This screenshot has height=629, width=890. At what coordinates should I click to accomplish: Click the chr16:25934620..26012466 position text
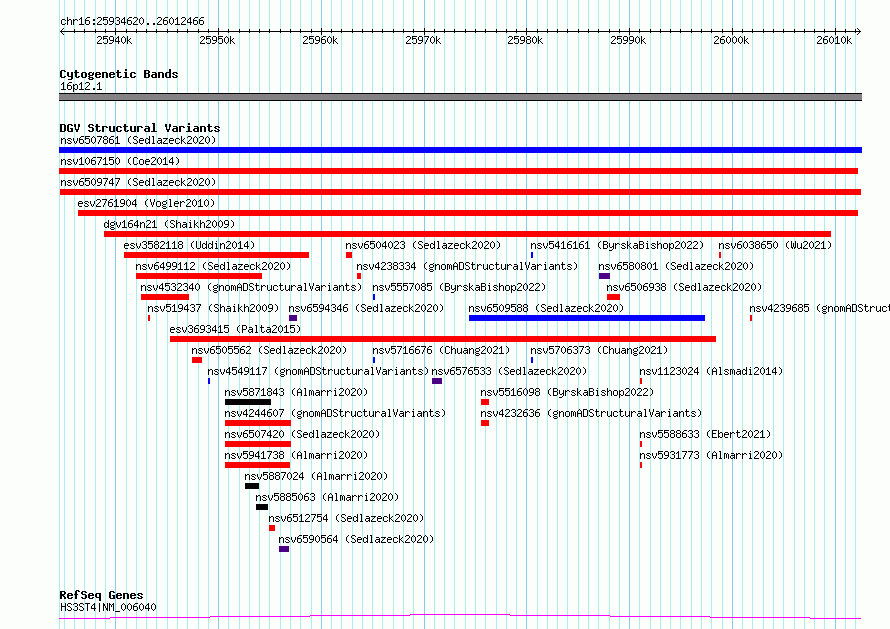point(132,22)
